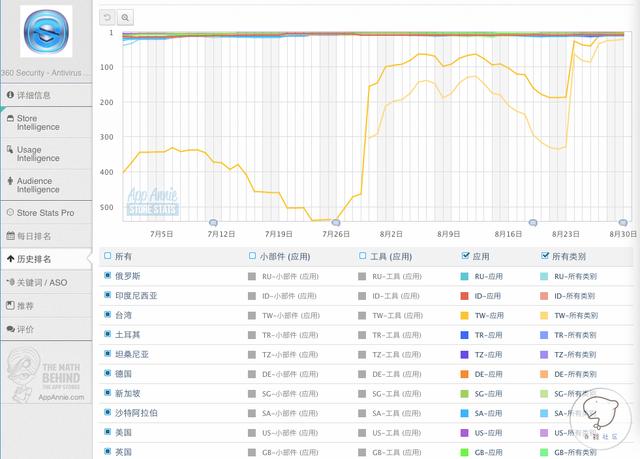Go to Usage Intelligence in sidebar
Image resolution: width=640 pixels, height=459 pixels.
point(45,153)
